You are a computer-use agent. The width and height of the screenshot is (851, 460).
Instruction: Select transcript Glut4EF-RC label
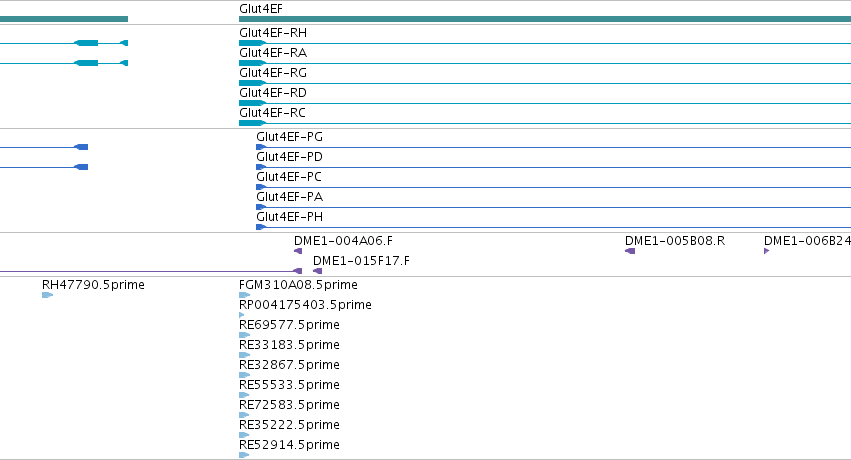coord(272,113)
